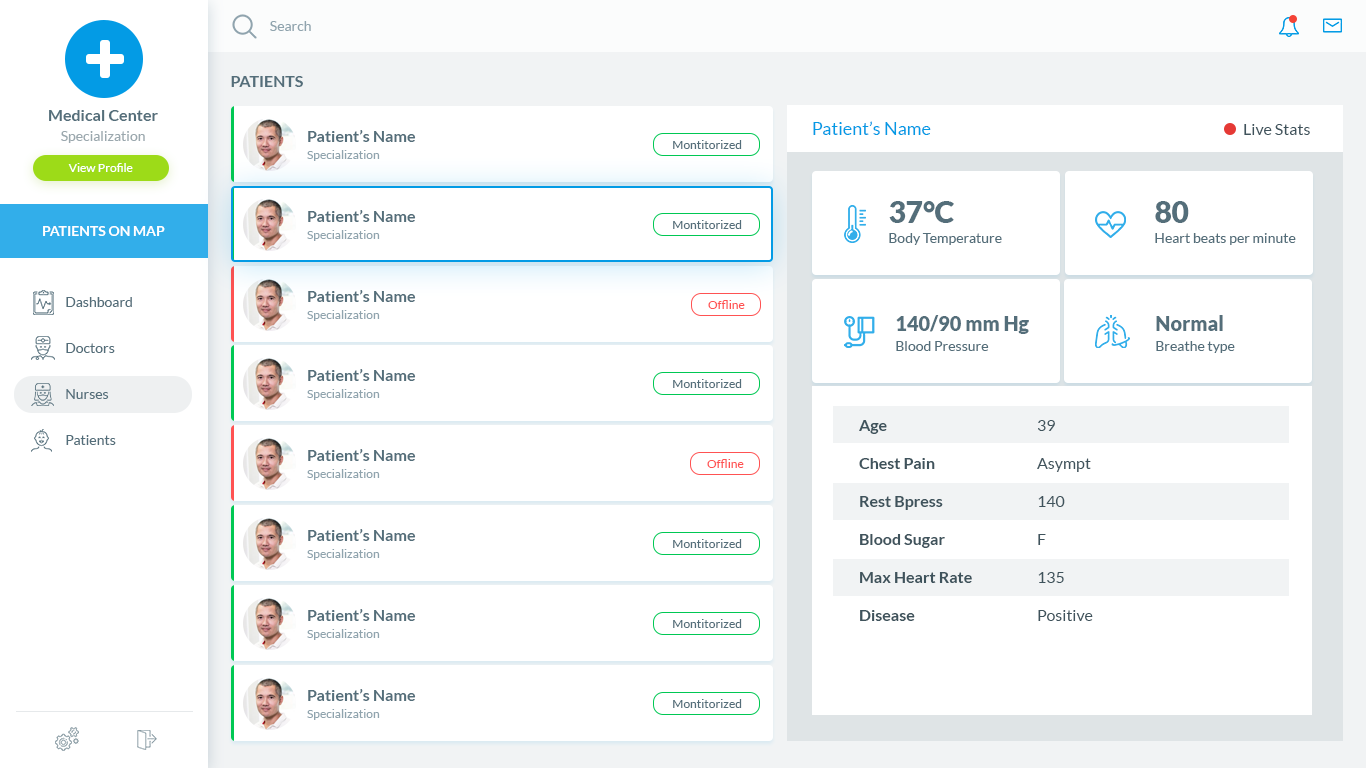Screen dimensions: 1366x768
Task: Click the heart rate icon
Action: coord(1110,223)
